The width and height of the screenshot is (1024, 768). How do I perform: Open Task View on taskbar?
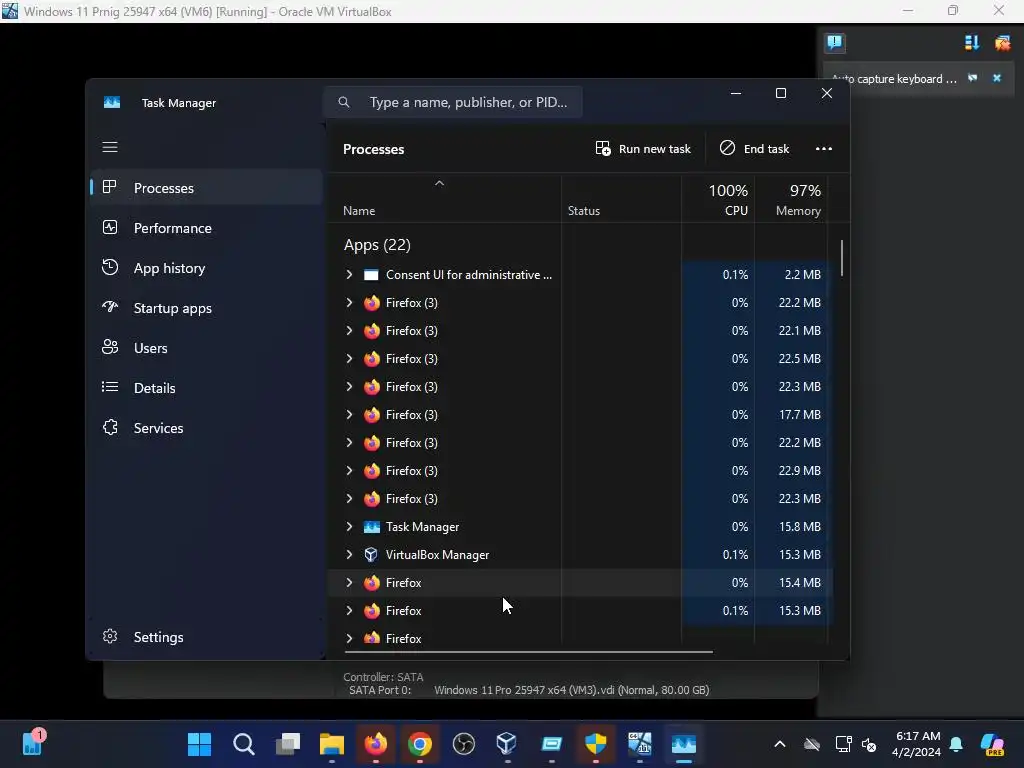288,744
